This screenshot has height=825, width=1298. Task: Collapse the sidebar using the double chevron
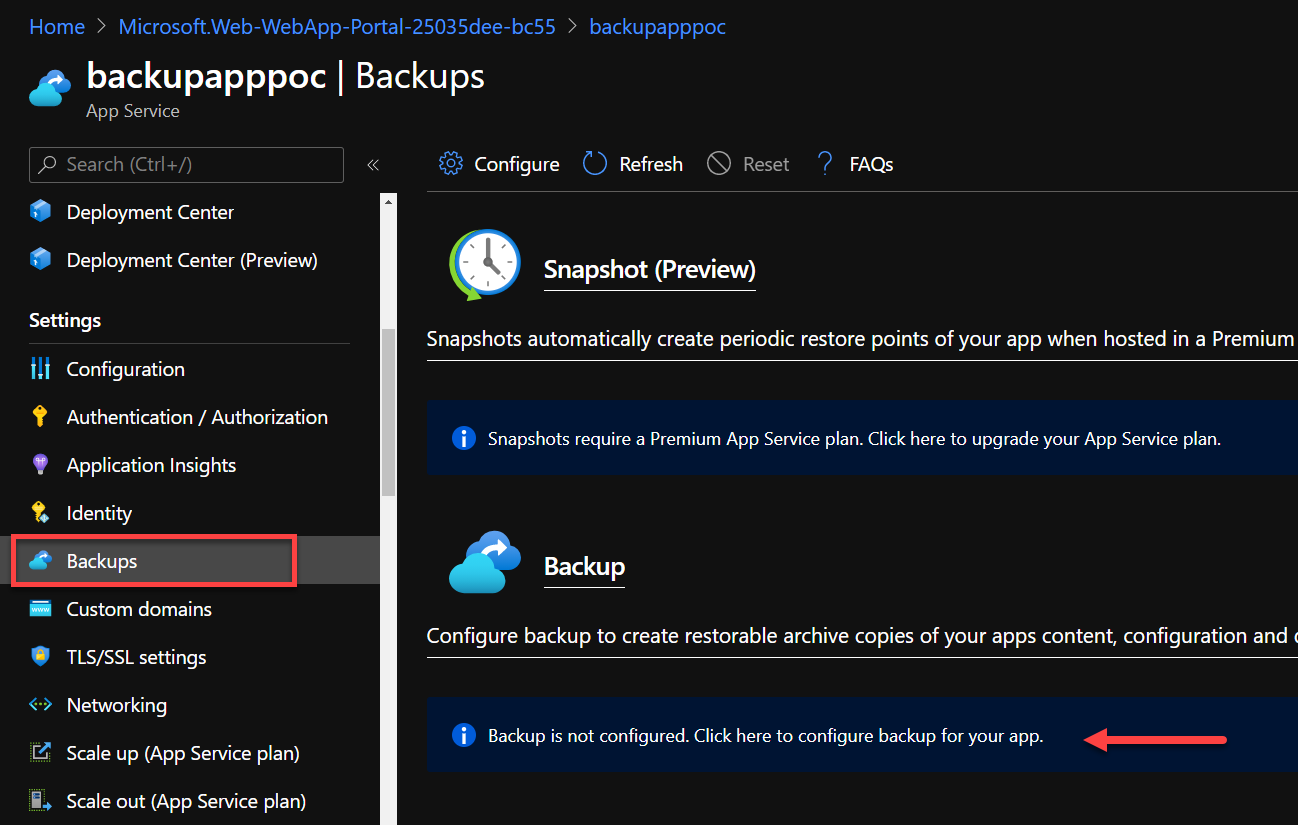372,164
